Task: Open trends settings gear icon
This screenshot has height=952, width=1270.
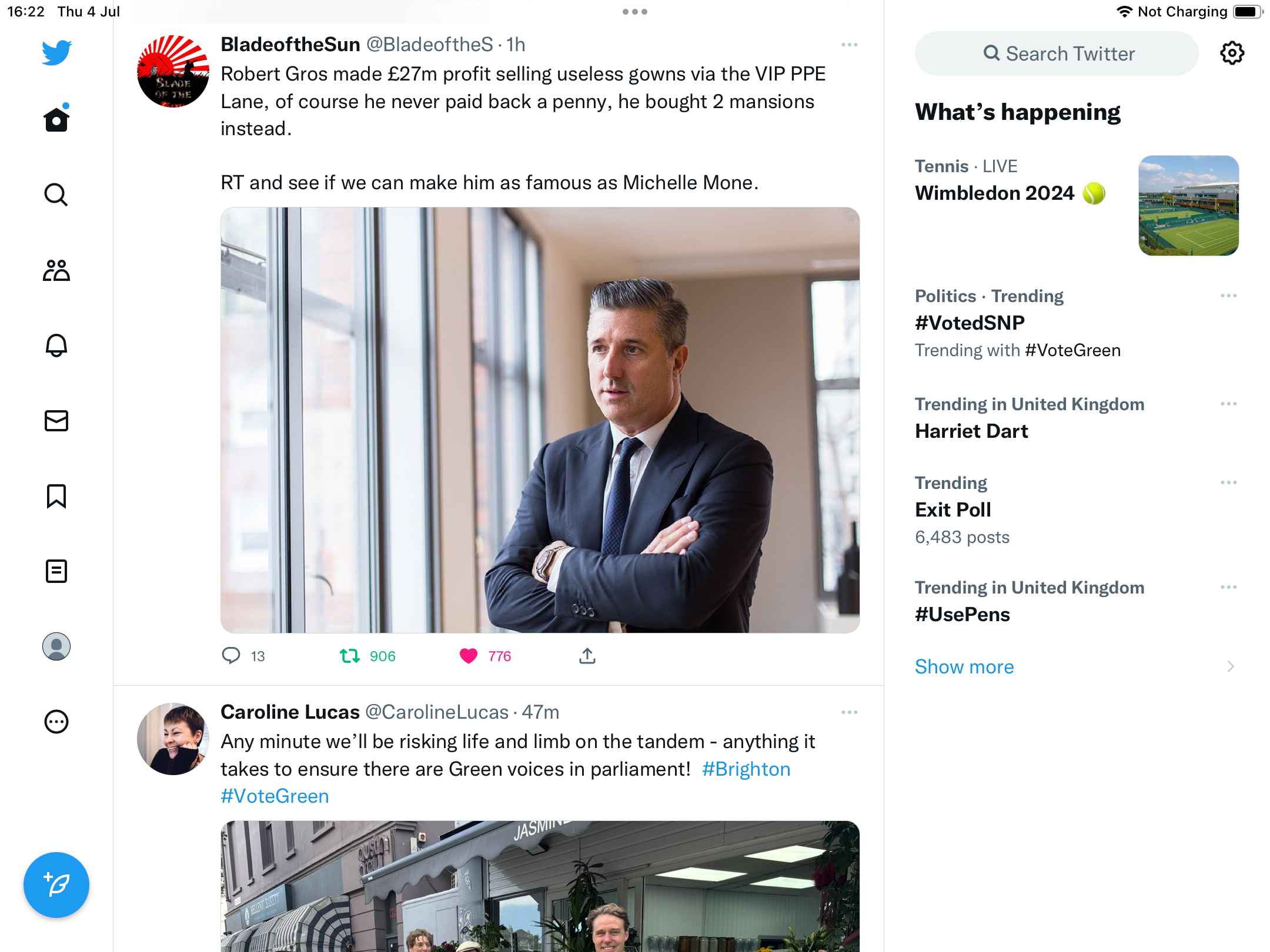Action: point(1232,53)
